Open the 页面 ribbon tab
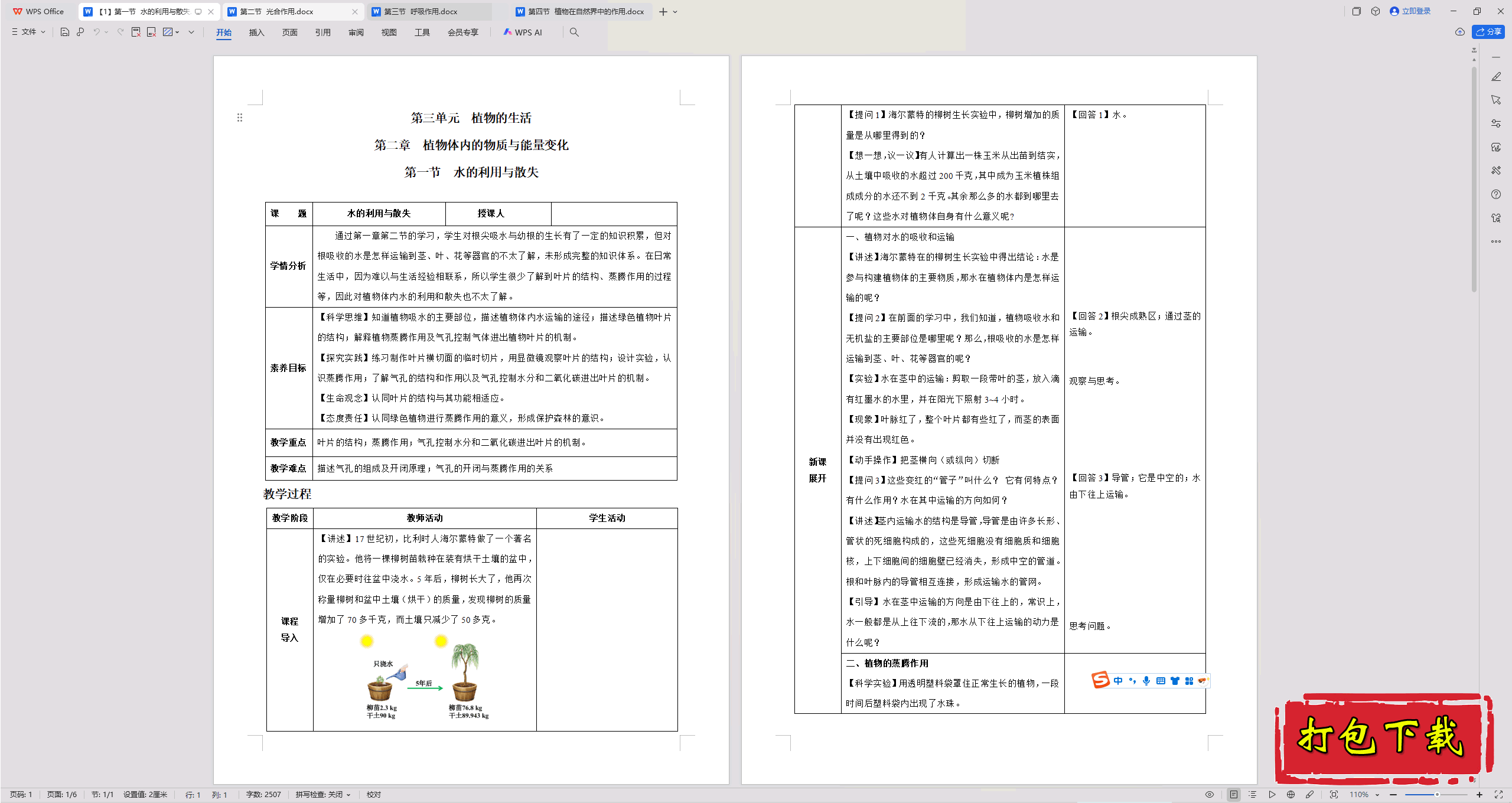1512x803 pixels. [289, 32]
